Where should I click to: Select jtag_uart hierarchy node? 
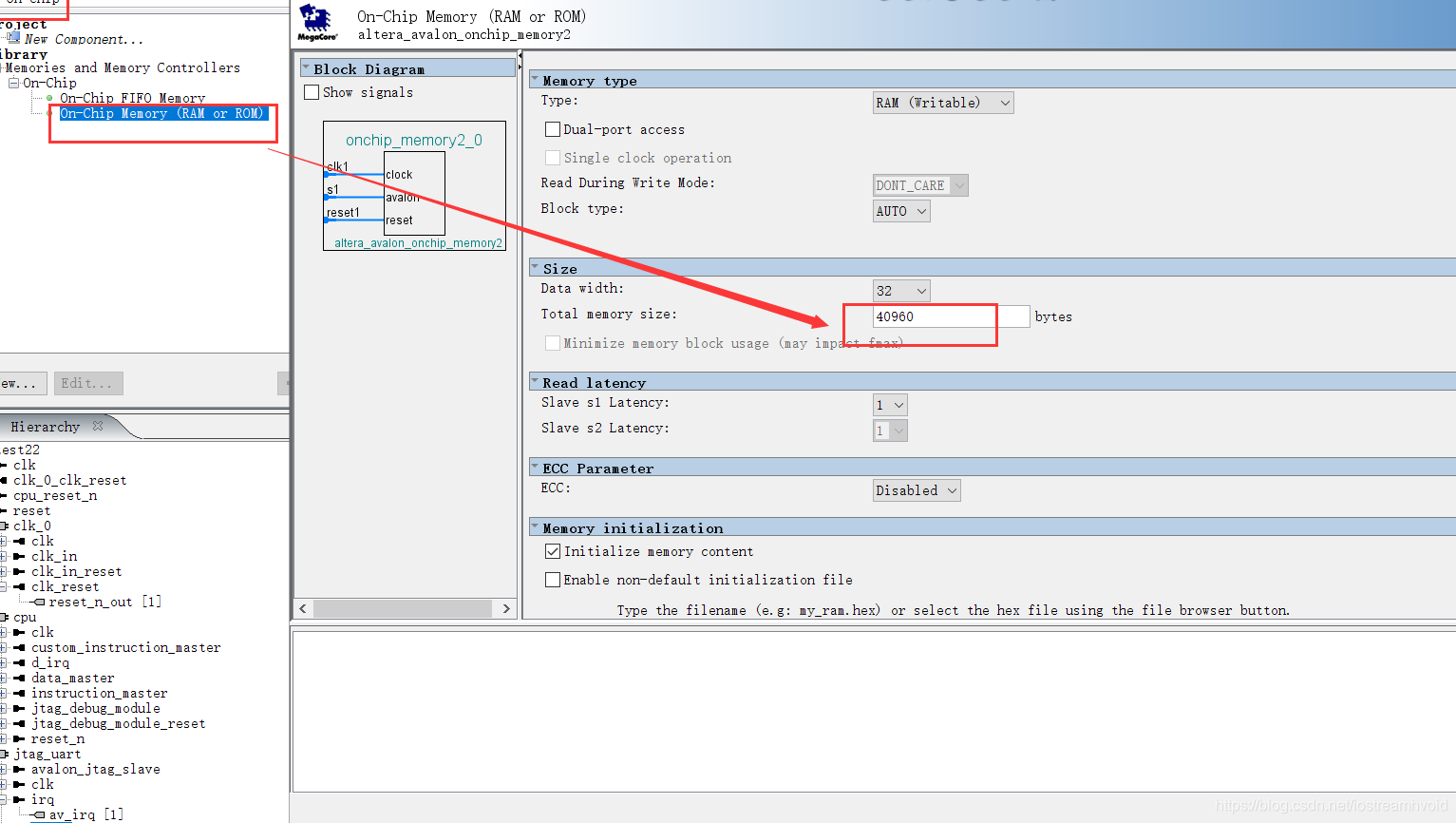coord(47,754)
